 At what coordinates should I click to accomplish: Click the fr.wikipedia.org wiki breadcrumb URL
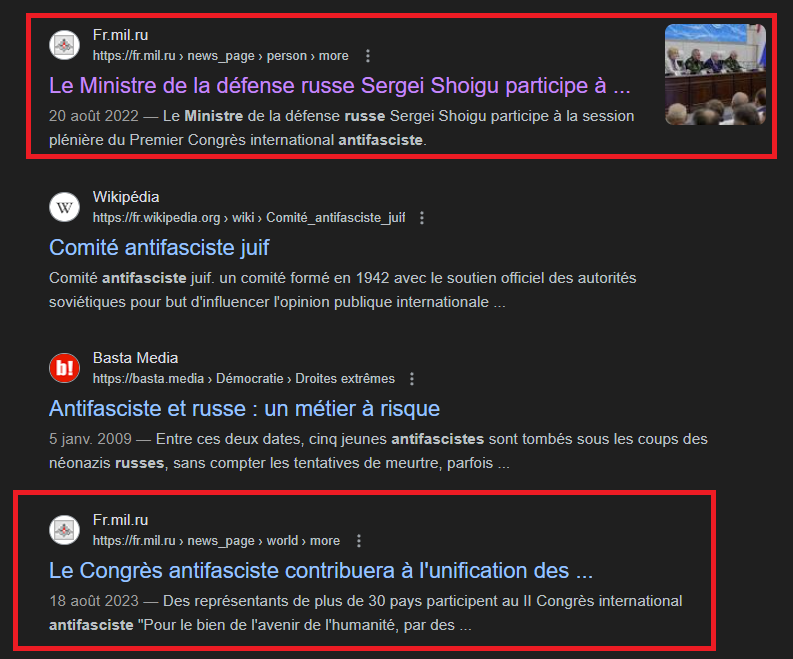click(249, 218)
